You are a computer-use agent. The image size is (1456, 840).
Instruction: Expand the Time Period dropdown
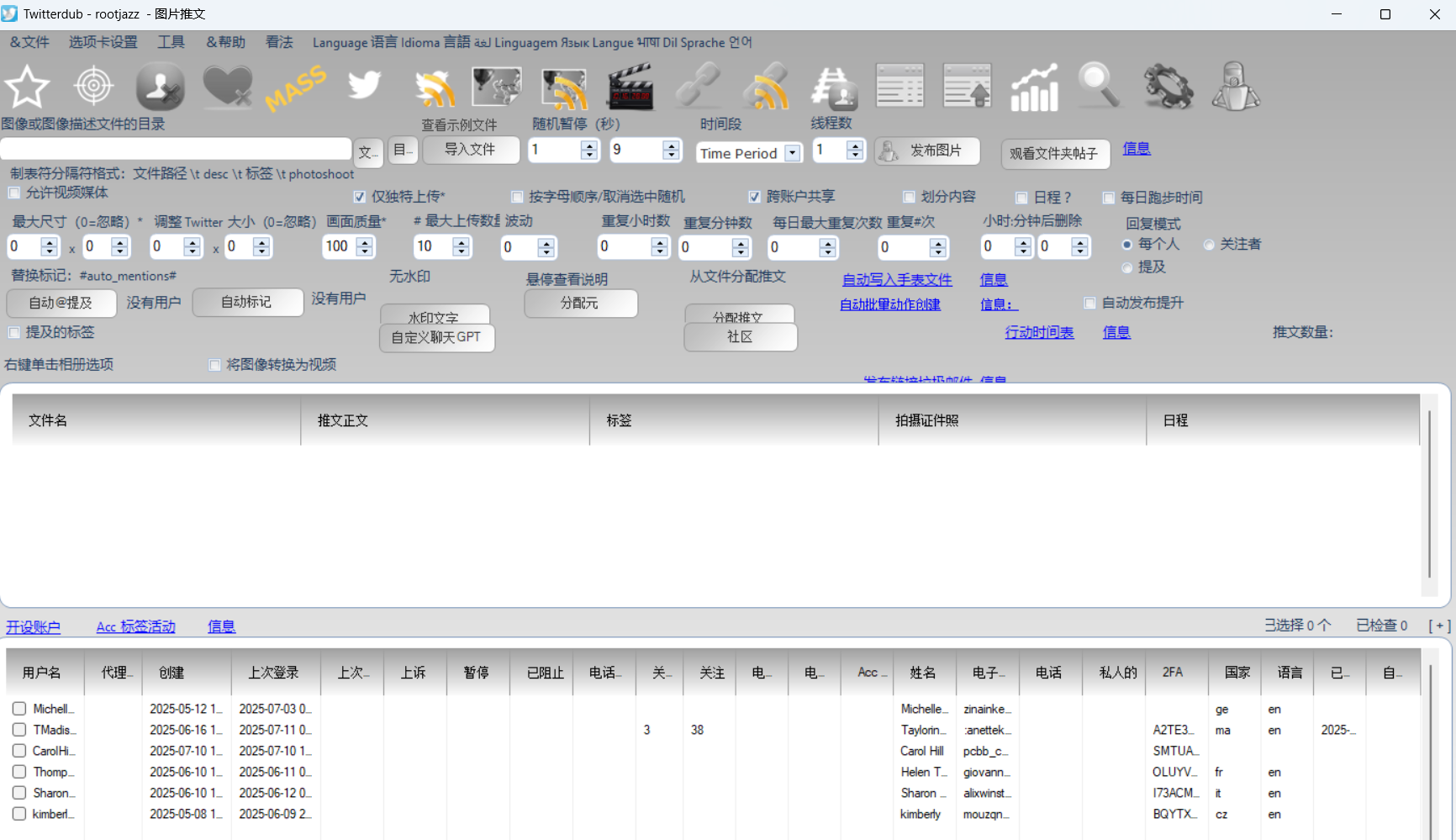(792, 153)
